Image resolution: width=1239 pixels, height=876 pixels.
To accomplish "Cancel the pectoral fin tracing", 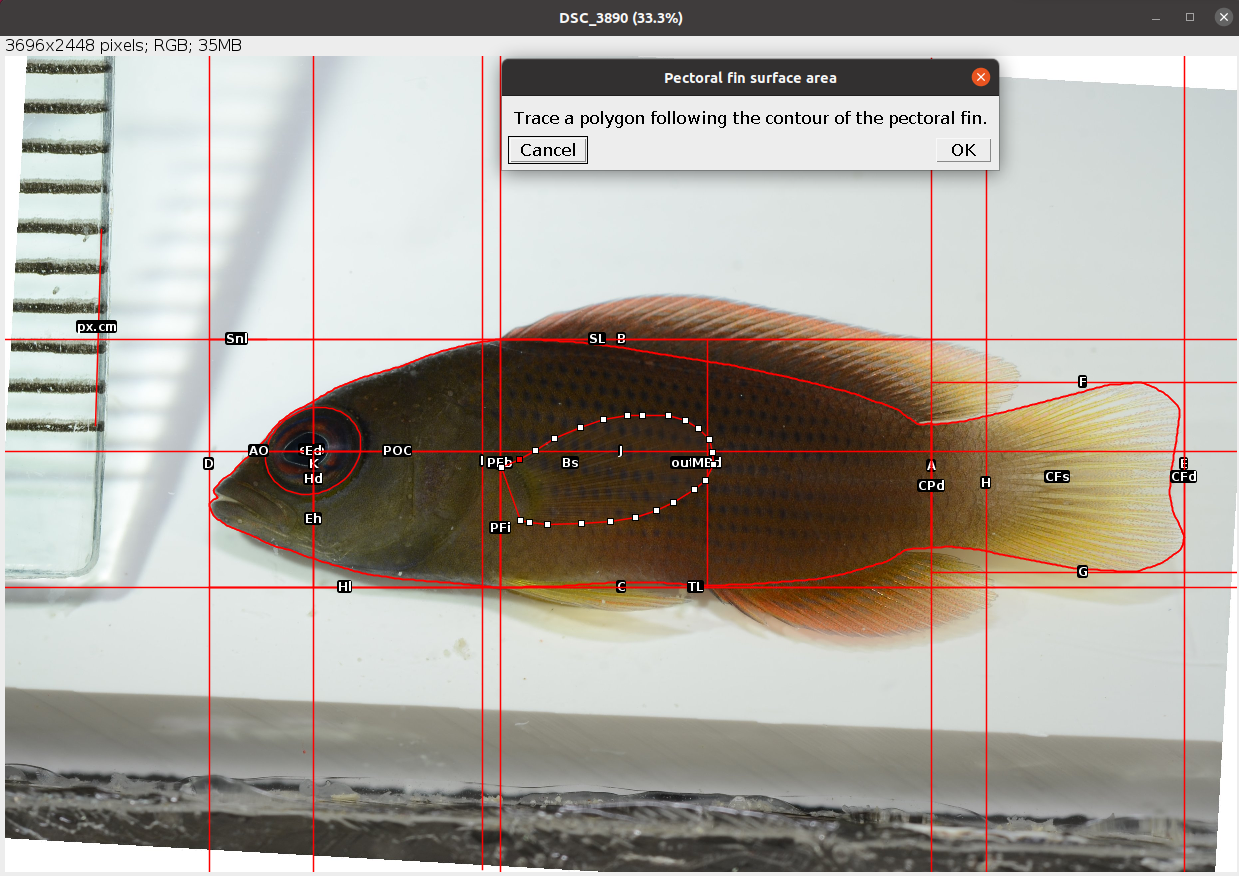I will pyautogui.click(x=546, y=150).
